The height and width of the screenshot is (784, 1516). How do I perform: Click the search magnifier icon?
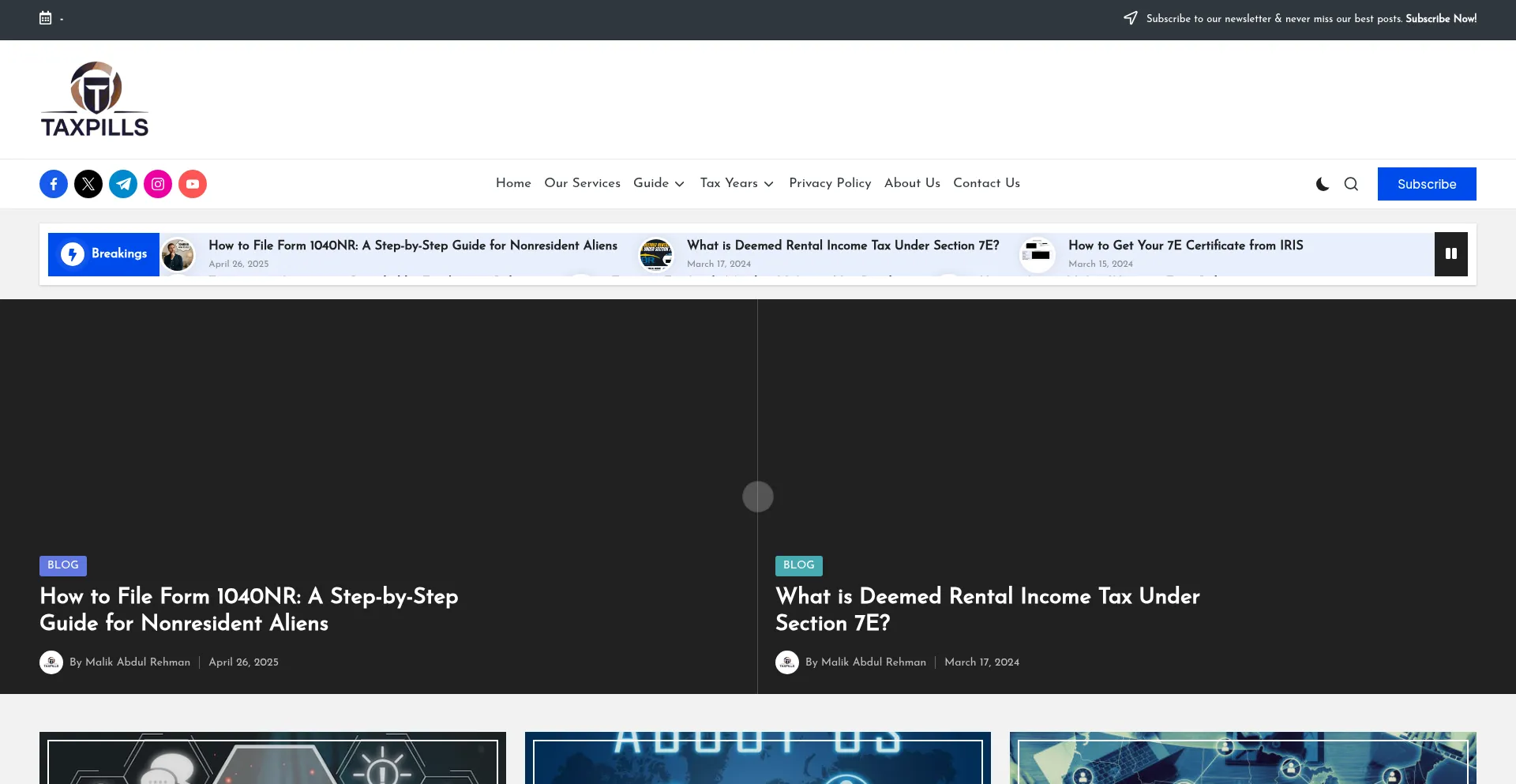[1351, 184]
